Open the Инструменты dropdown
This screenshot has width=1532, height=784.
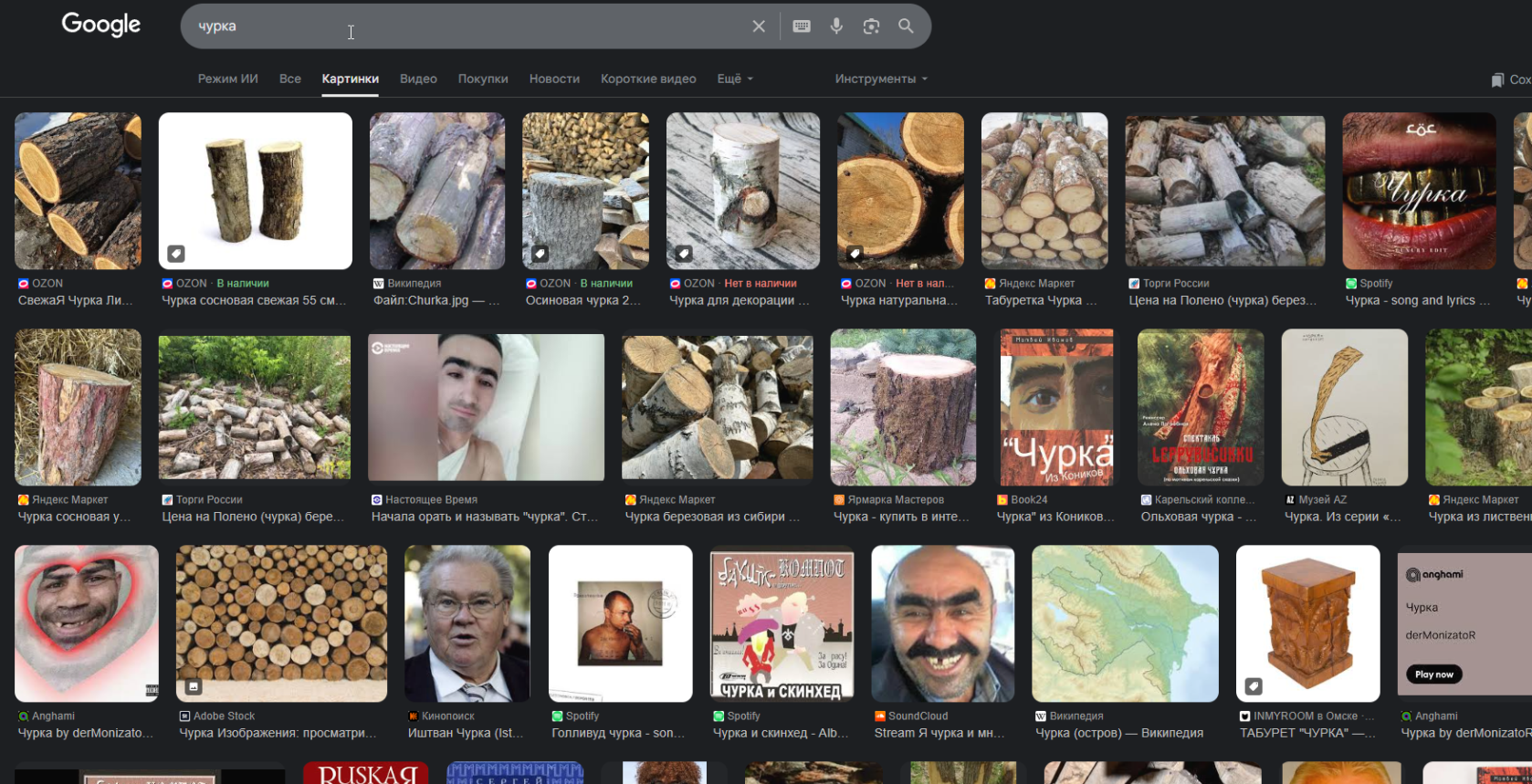pyautogui.click(x=880, y=79)
